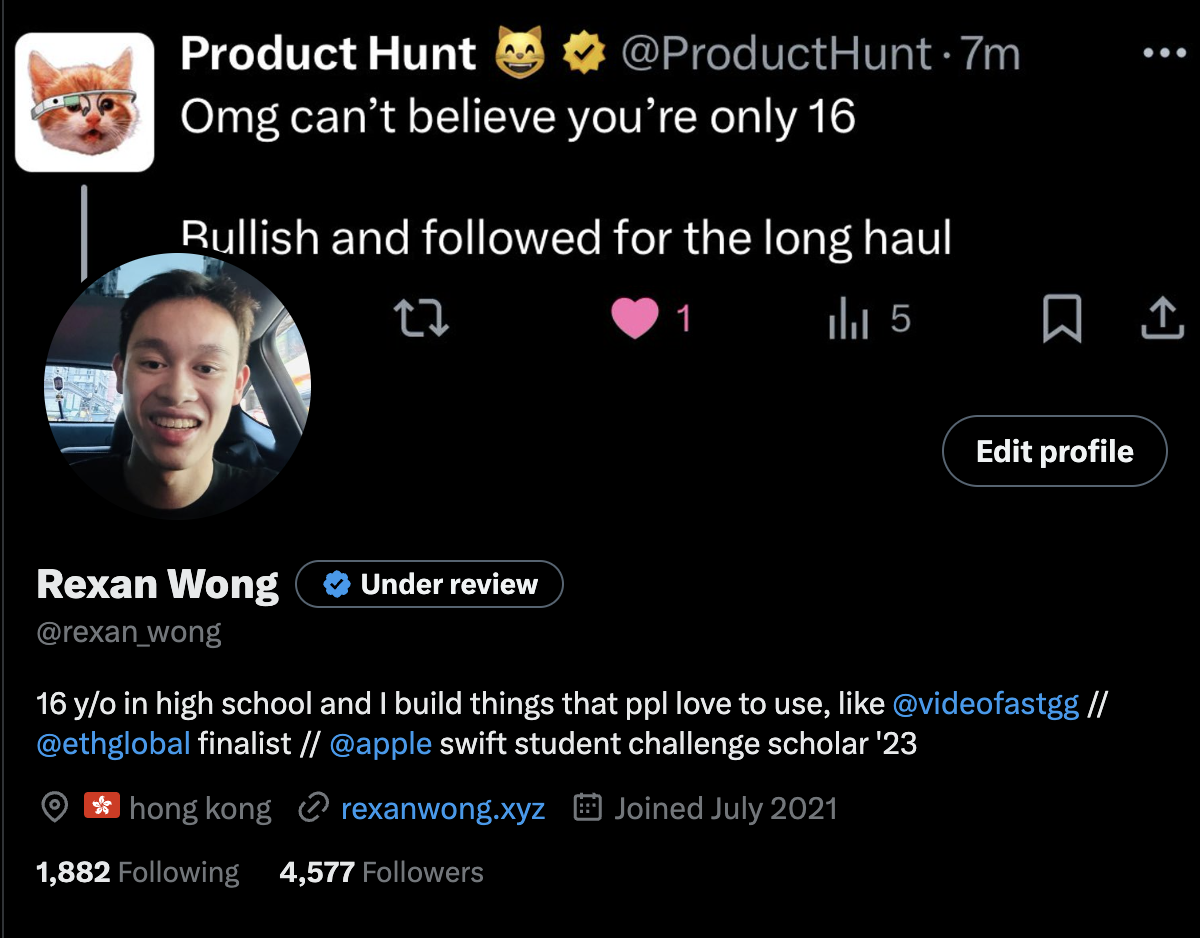Click the Product Hunt cat avatar
1200x938 pixels.
point(85,102)
